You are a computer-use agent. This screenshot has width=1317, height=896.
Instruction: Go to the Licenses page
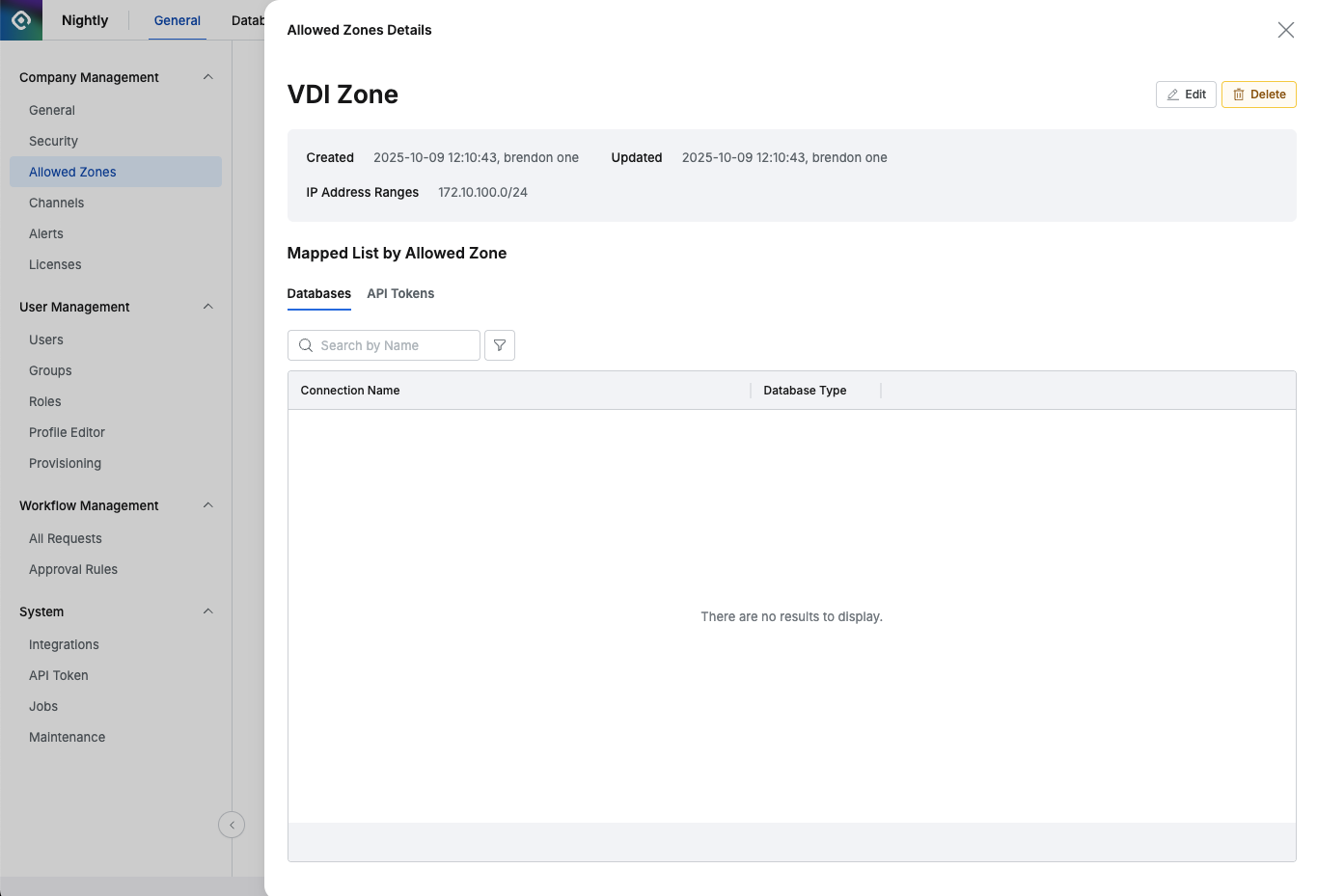click(x=55, y=264)
